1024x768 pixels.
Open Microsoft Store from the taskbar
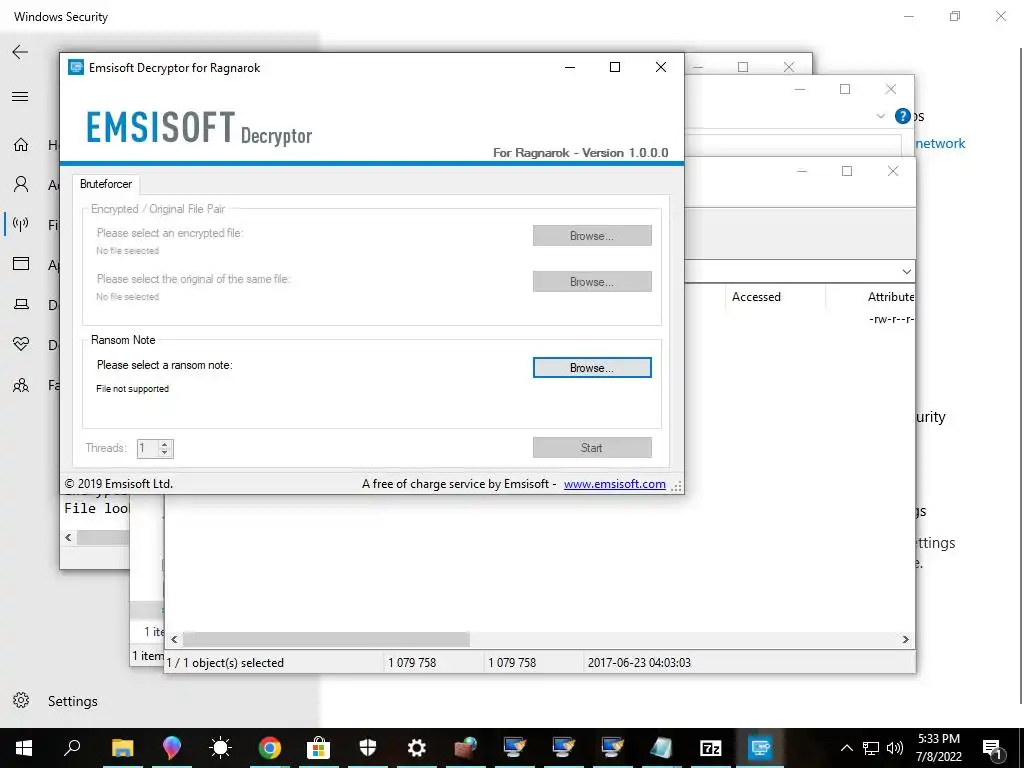coord(318,748)
